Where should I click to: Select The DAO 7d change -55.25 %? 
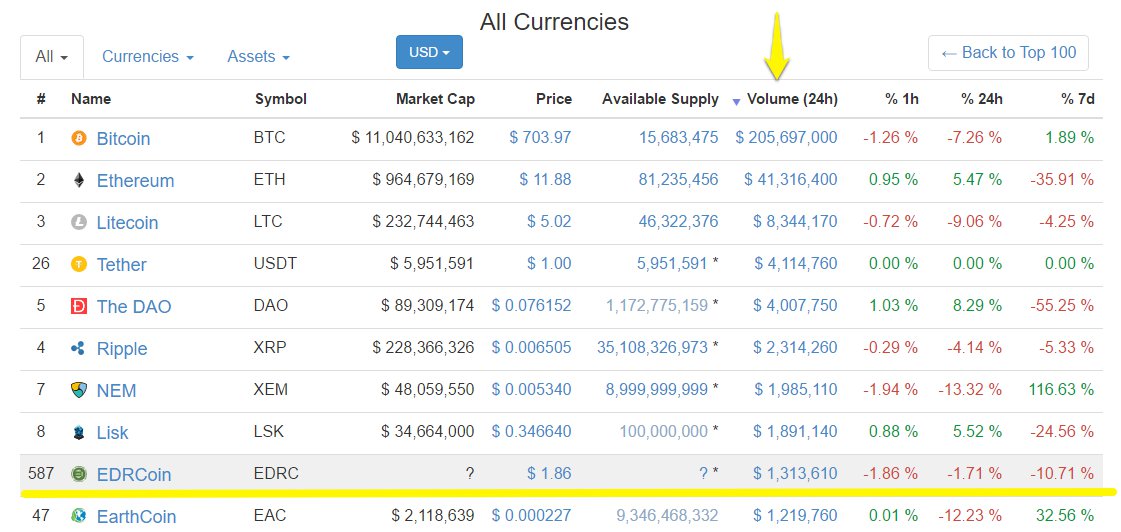coord(1062,305)
